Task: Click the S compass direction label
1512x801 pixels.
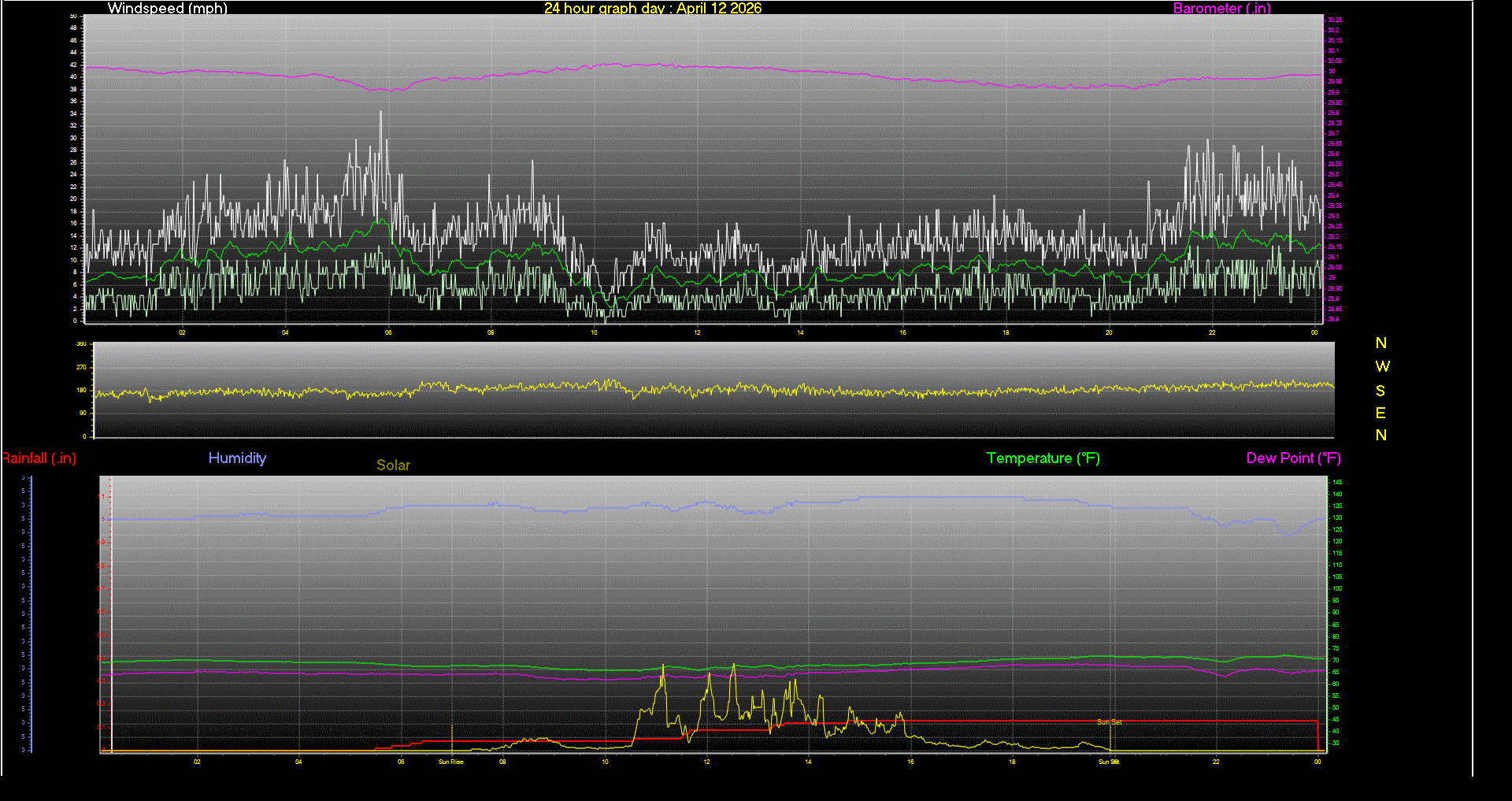Action: point(1380,389)
